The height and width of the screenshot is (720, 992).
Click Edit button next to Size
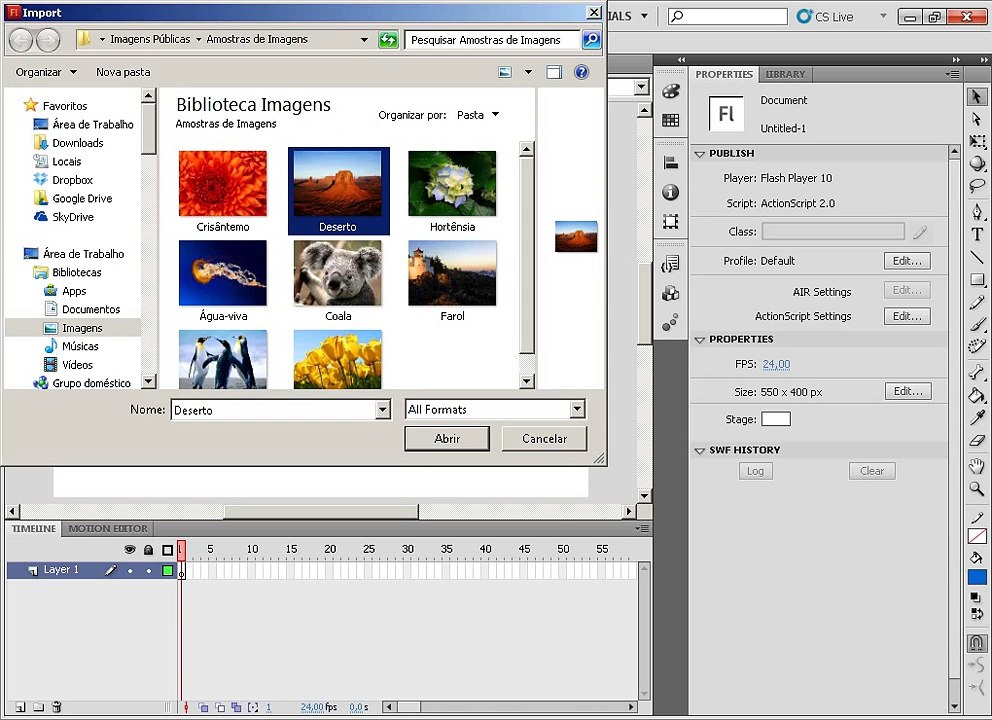[x=908, y=391]
